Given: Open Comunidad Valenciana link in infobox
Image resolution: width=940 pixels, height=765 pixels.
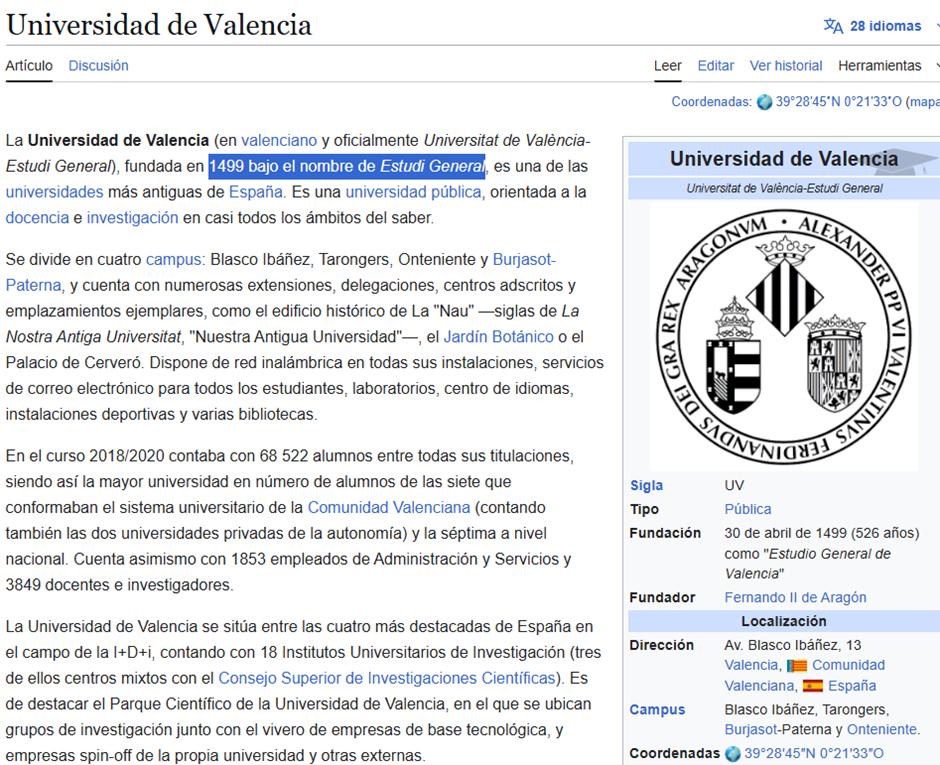Looking at the screenshot, I should [x=848, y=665].
